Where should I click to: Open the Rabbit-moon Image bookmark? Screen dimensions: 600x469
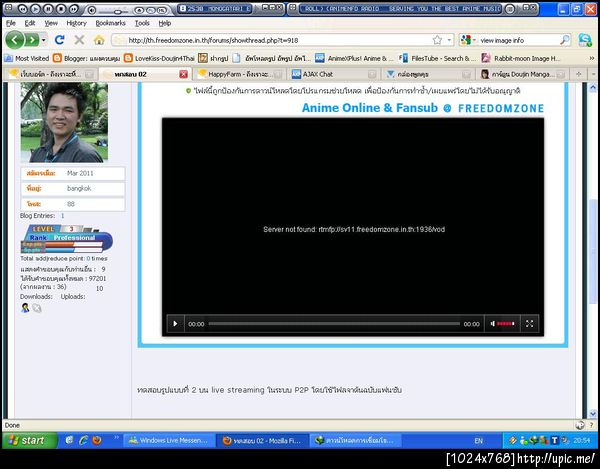click(x=521, y=58)
